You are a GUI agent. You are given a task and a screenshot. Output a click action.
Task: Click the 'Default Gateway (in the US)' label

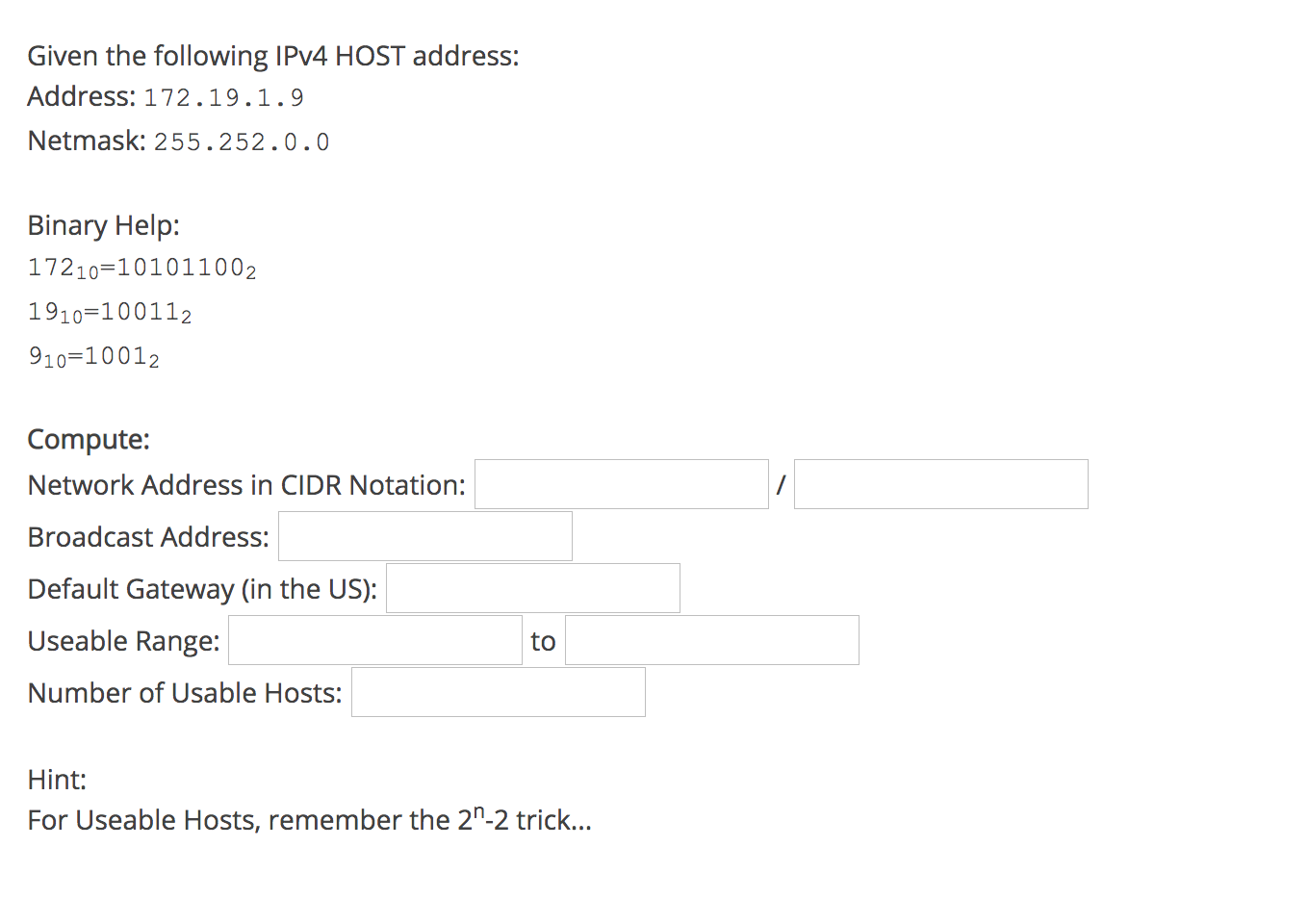[203, 589]
